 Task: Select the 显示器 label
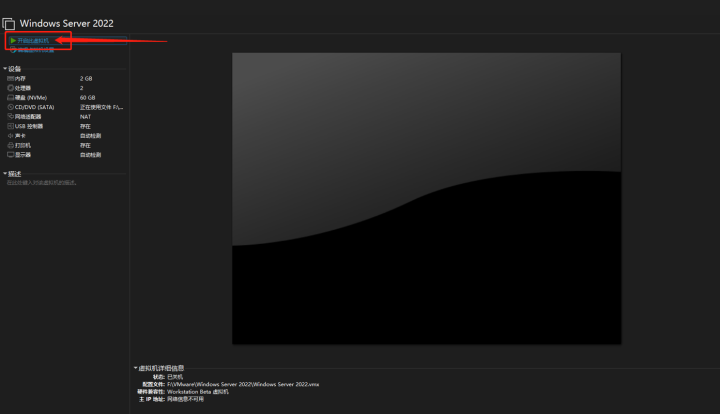click(23, 155)
